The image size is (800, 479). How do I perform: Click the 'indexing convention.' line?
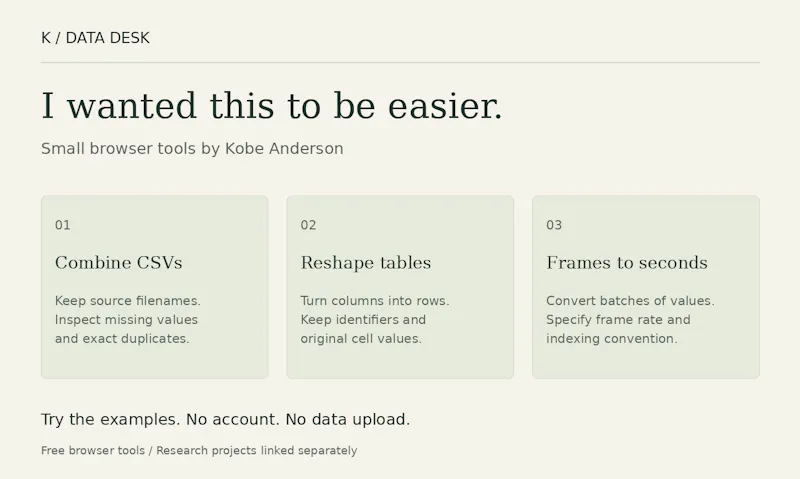[x=612, y=339]
